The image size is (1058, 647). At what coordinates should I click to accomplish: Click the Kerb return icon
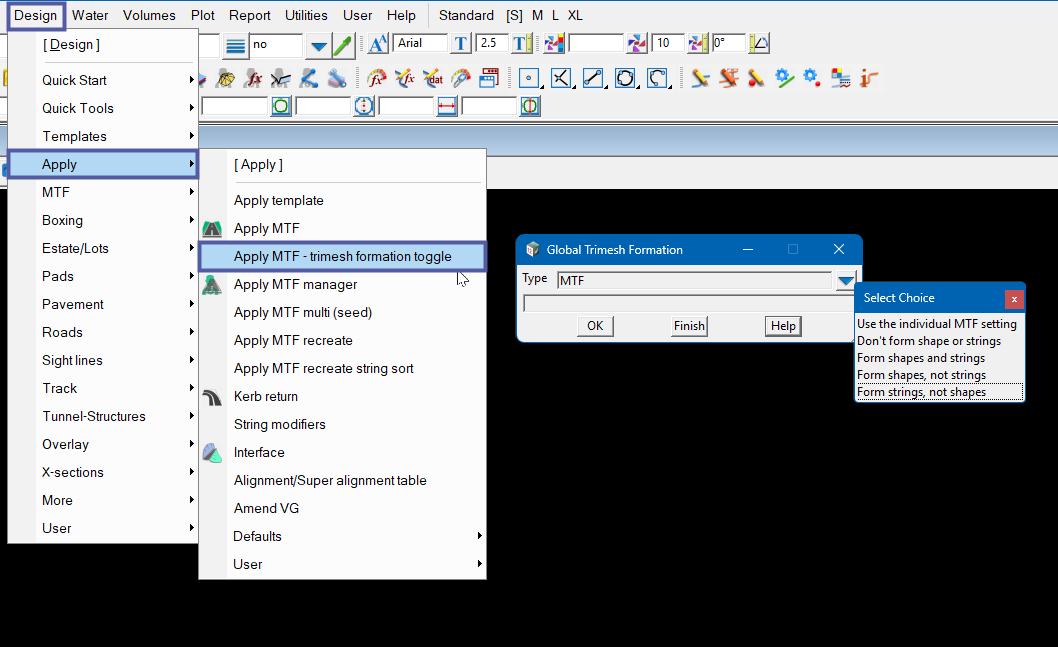(x=212, y=397)
